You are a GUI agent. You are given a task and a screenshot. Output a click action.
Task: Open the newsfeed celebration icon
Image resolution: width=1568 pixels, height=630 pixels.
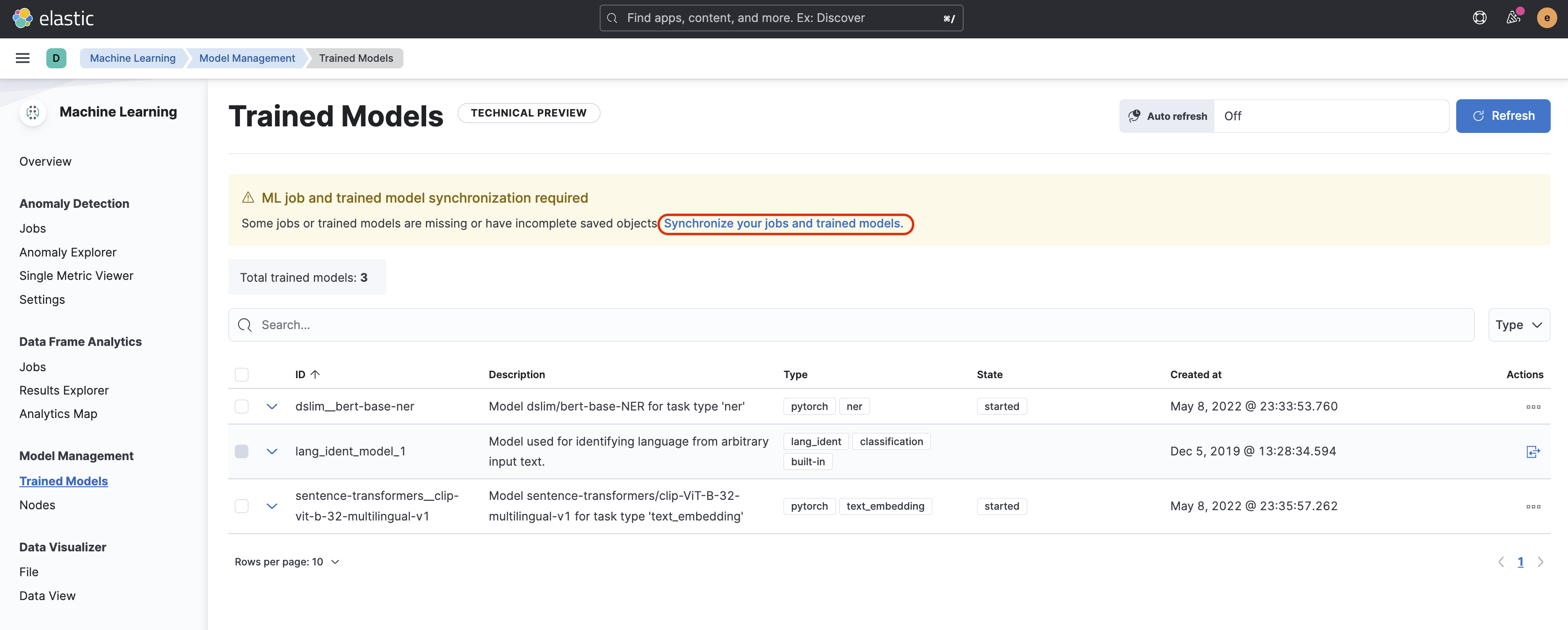tap(1513, 18)
